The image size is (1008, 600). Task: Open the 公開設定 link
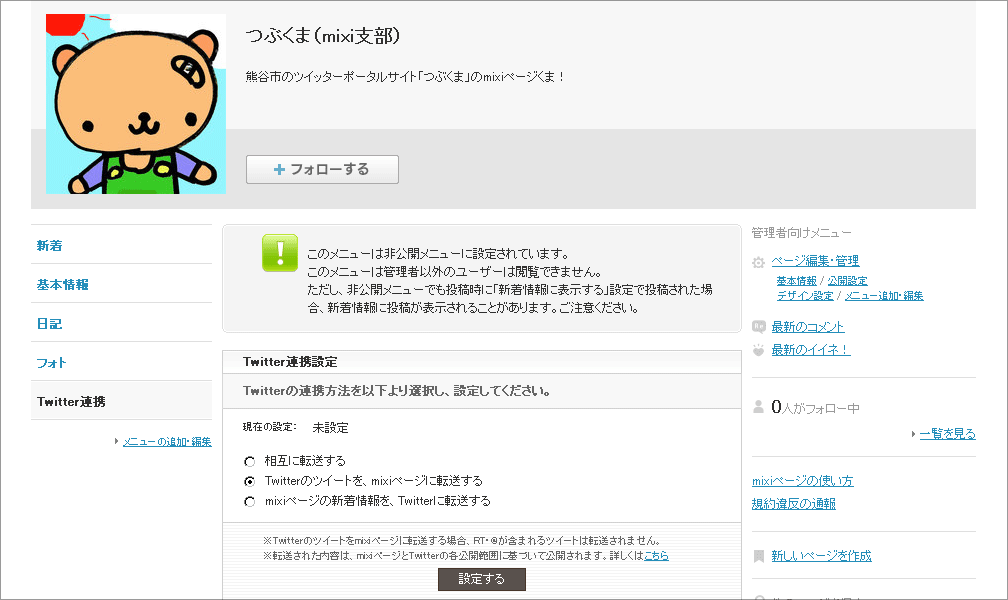click(847, 280)
